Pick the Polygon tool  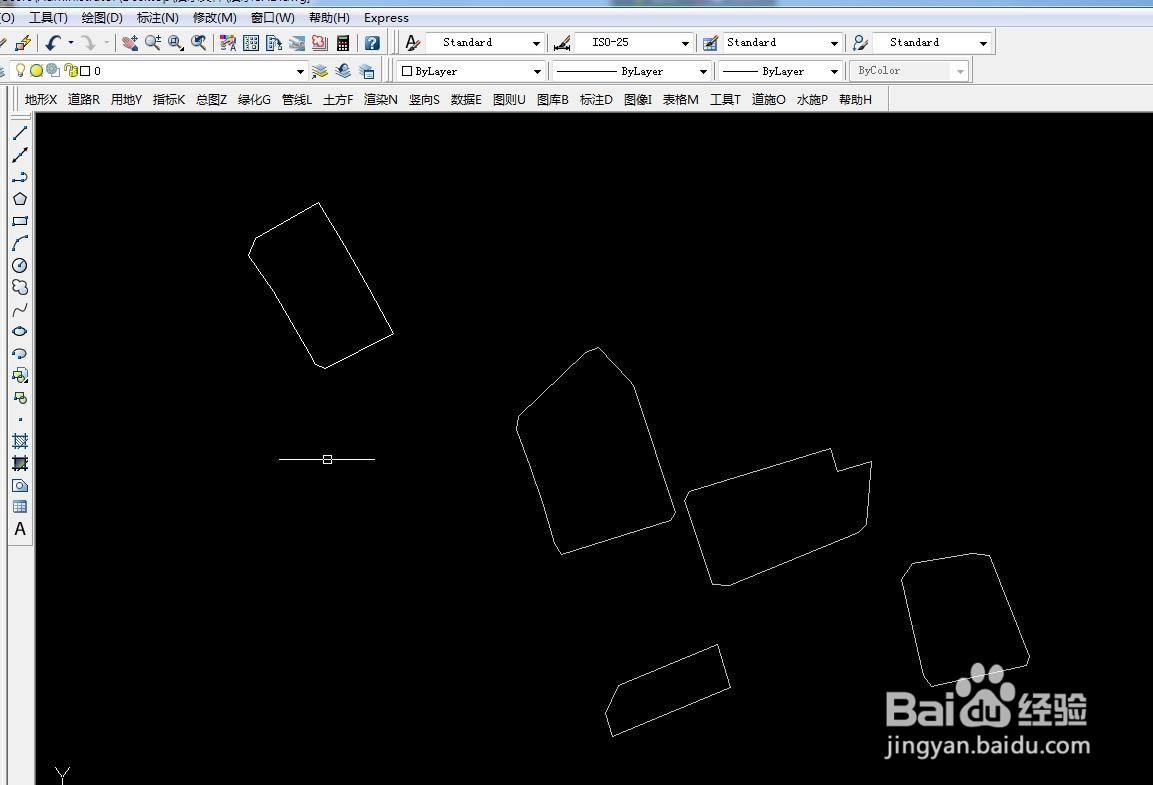(20, 199)
